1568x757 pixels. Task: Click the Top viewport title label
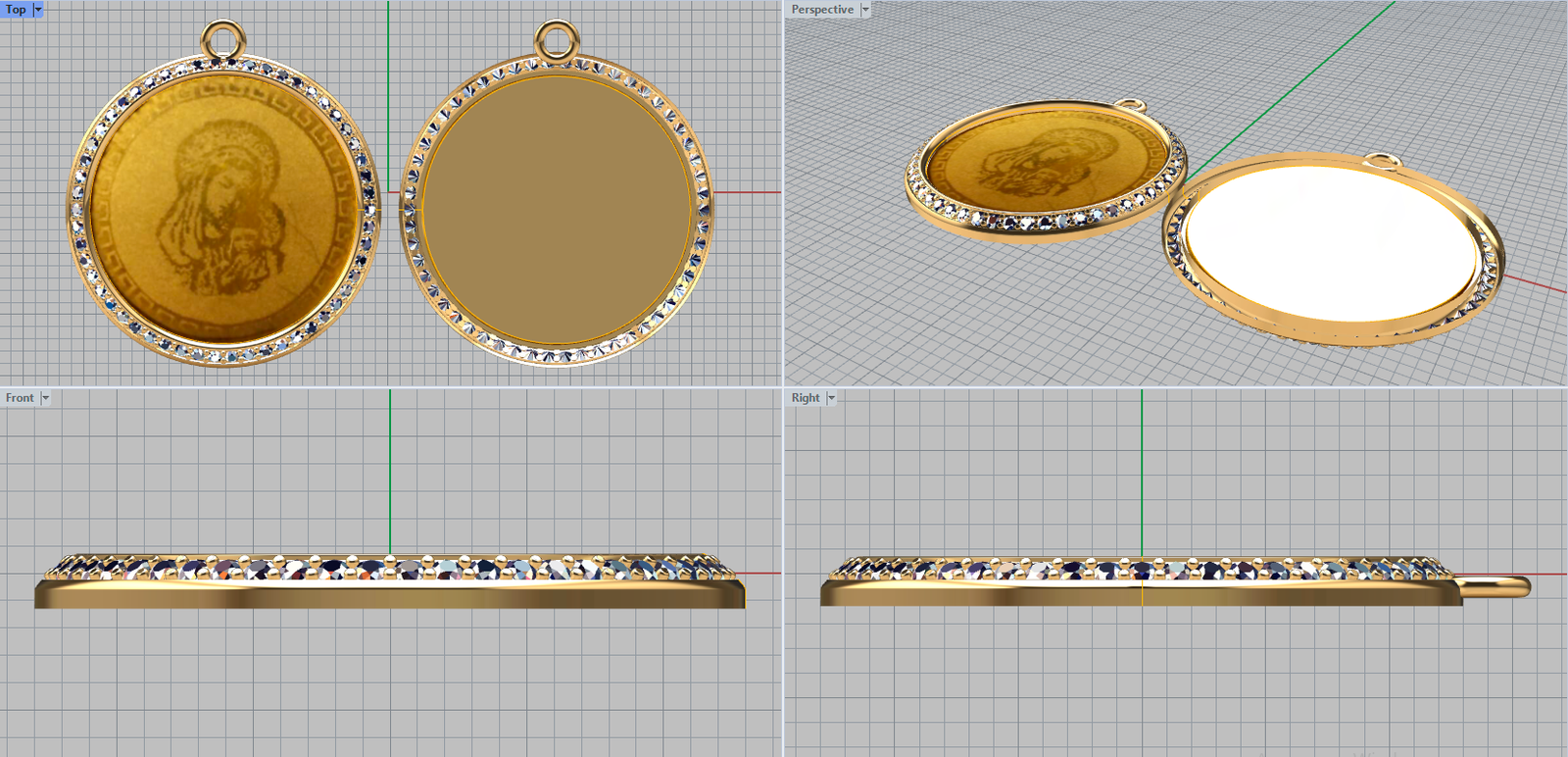point(17,9)
